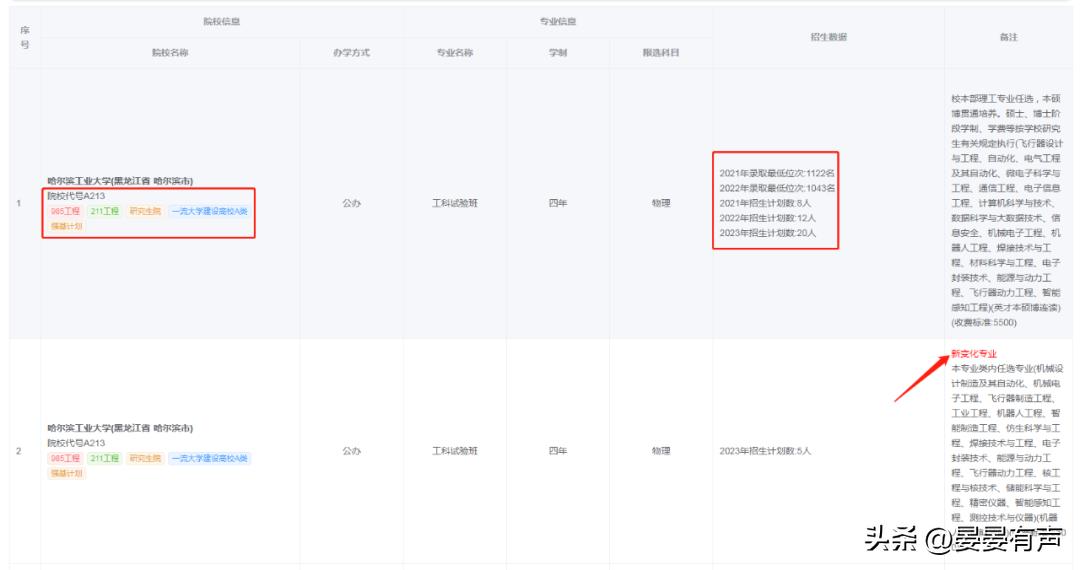Click the 收费标准:5500 remark text
Viewport: 1080px width, 570px height.
pyautogui.click(x=984, y=323)
